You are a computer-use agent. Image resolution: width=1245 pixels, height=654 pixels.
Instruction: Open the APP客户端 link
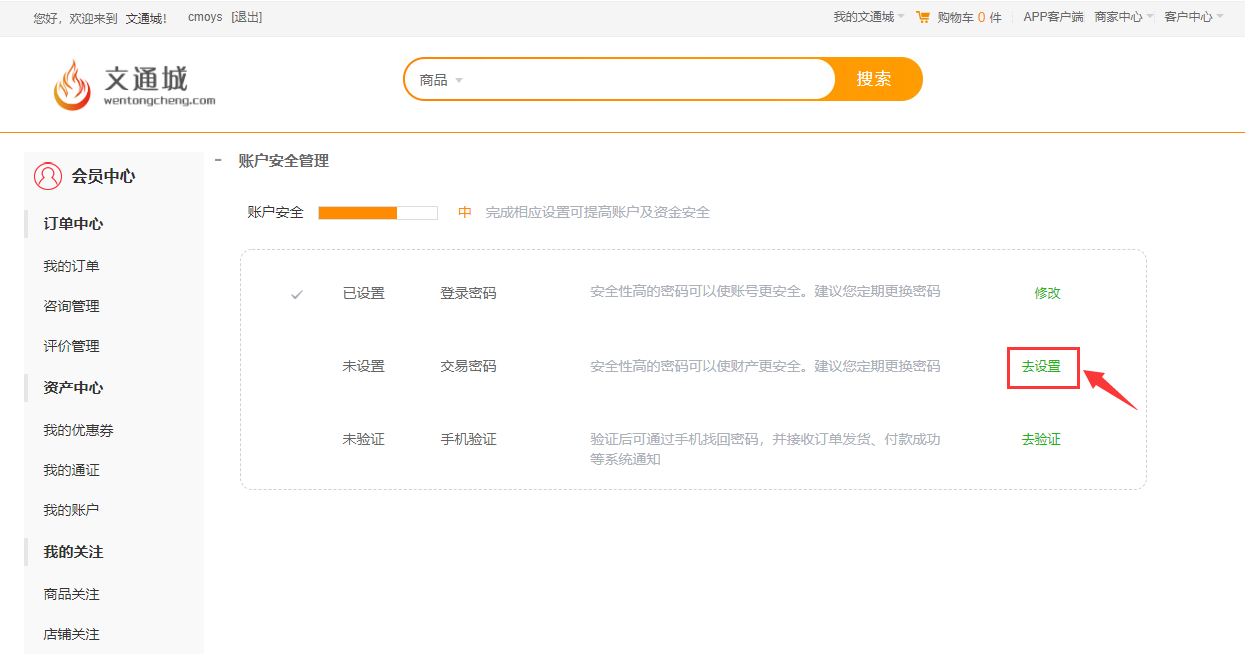pos(1053,17)
